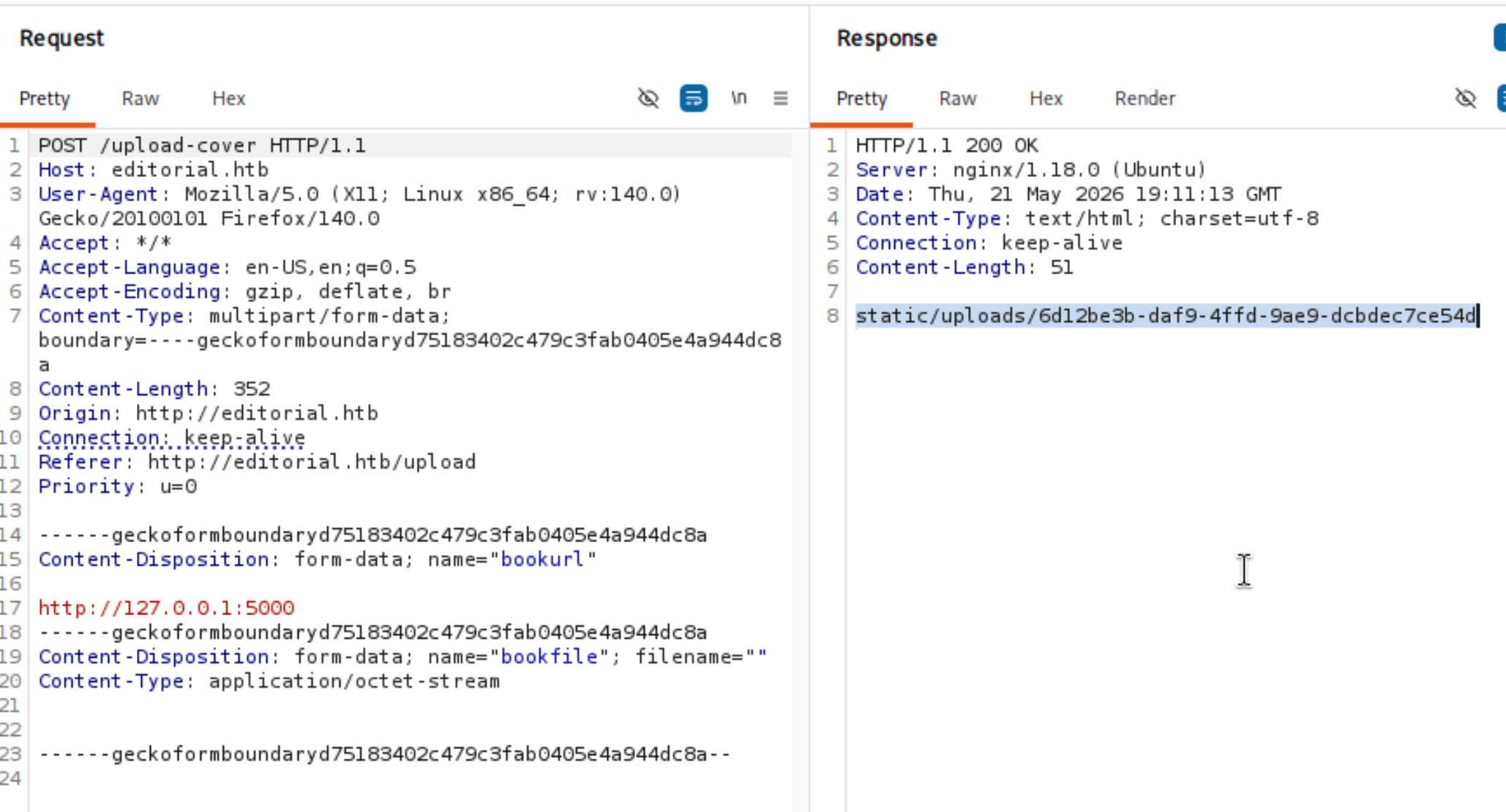Viewport: 1506px width, 812px height.
Task: Toggle show newline \n icon in Request
Action: (739, 97)
